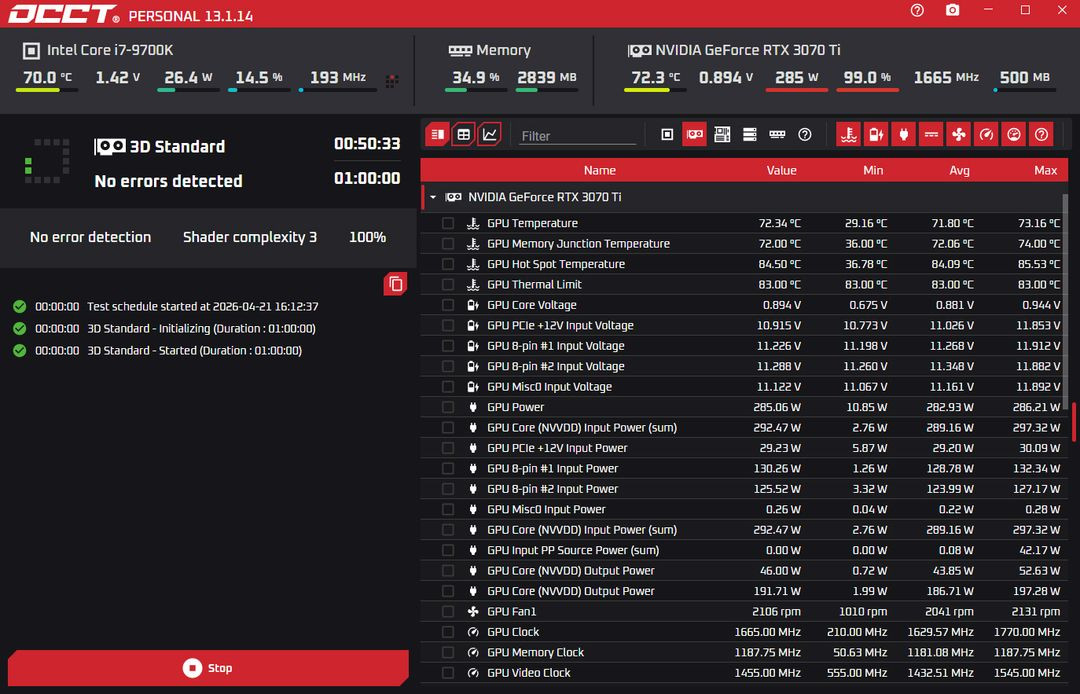
Task: Filter unknown device sensors (white question mark)
Action: (x=804, y=135)
